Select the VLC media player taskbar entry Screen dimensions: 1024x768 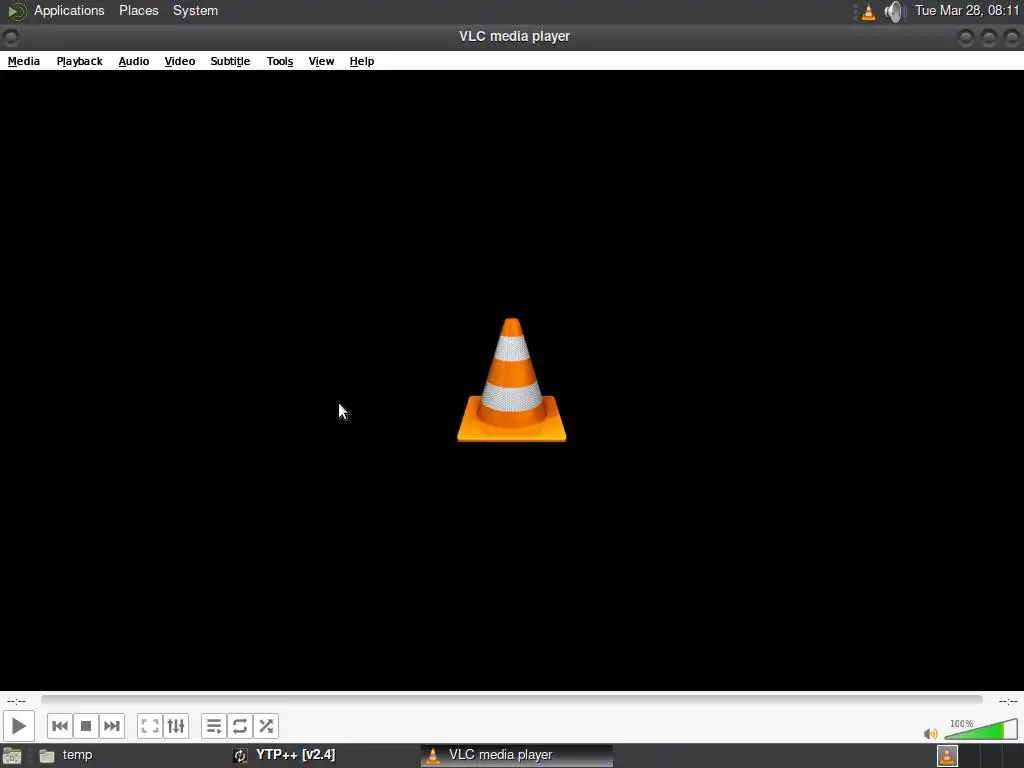(x=516, y=755)
